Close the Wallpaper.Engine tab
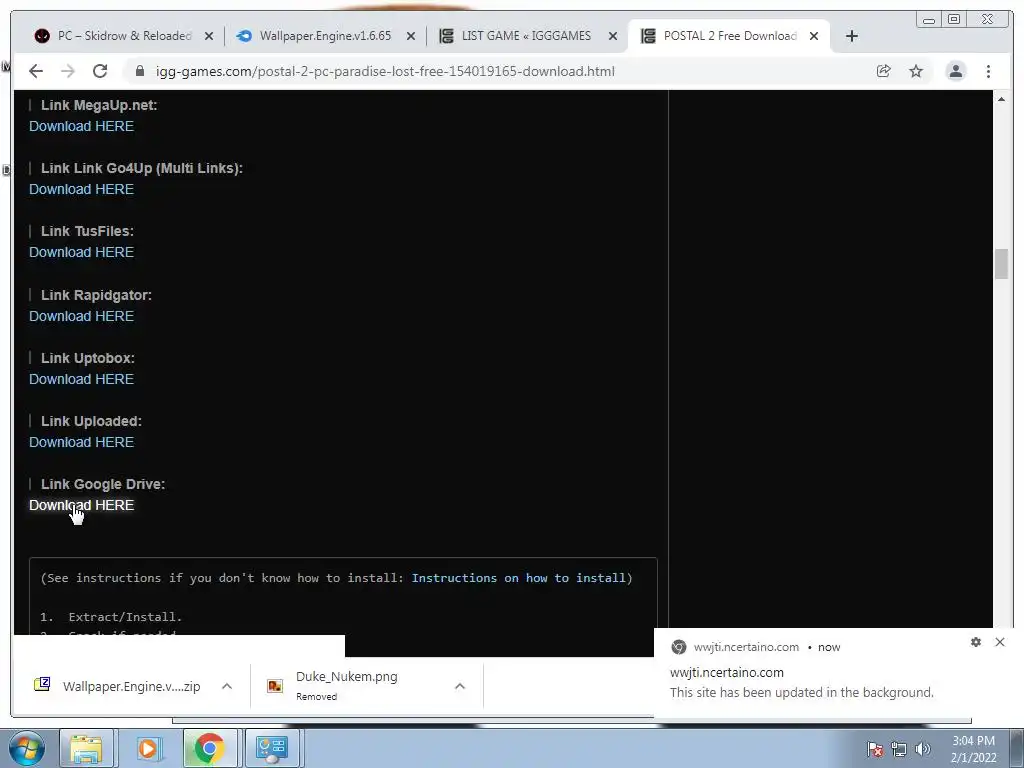The width and height of the screenshot is (1024, 768). 411,37
